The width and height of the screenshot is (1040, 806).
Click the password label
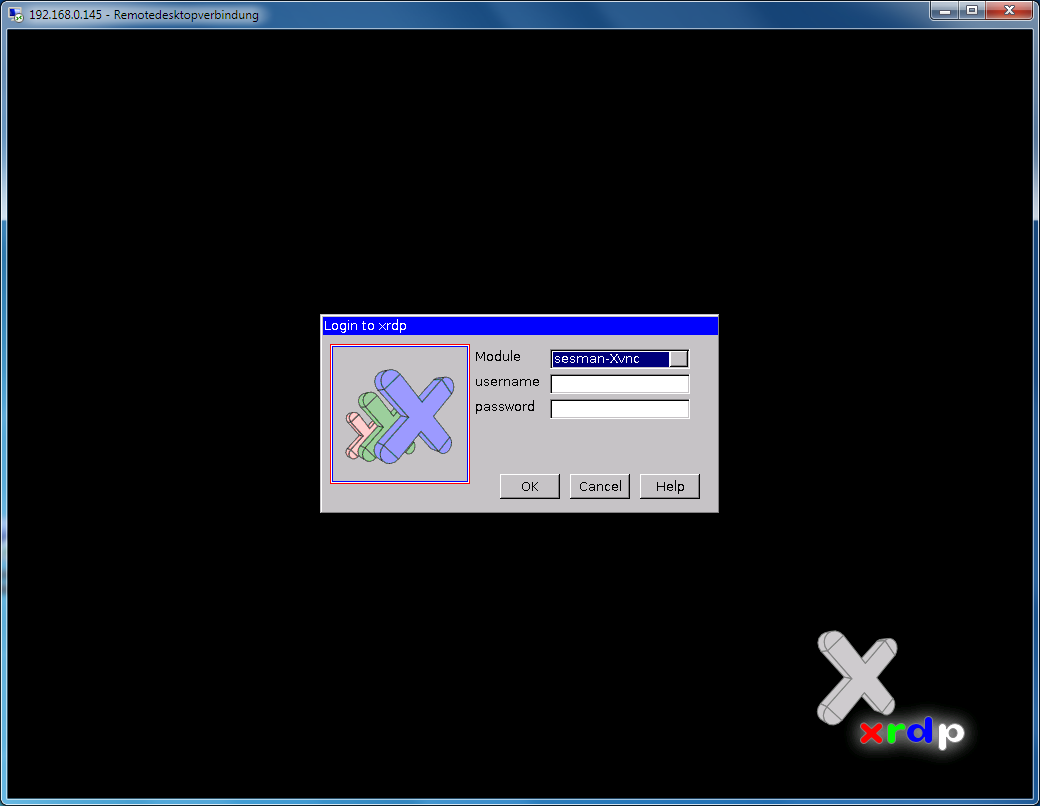pos(505,407)
